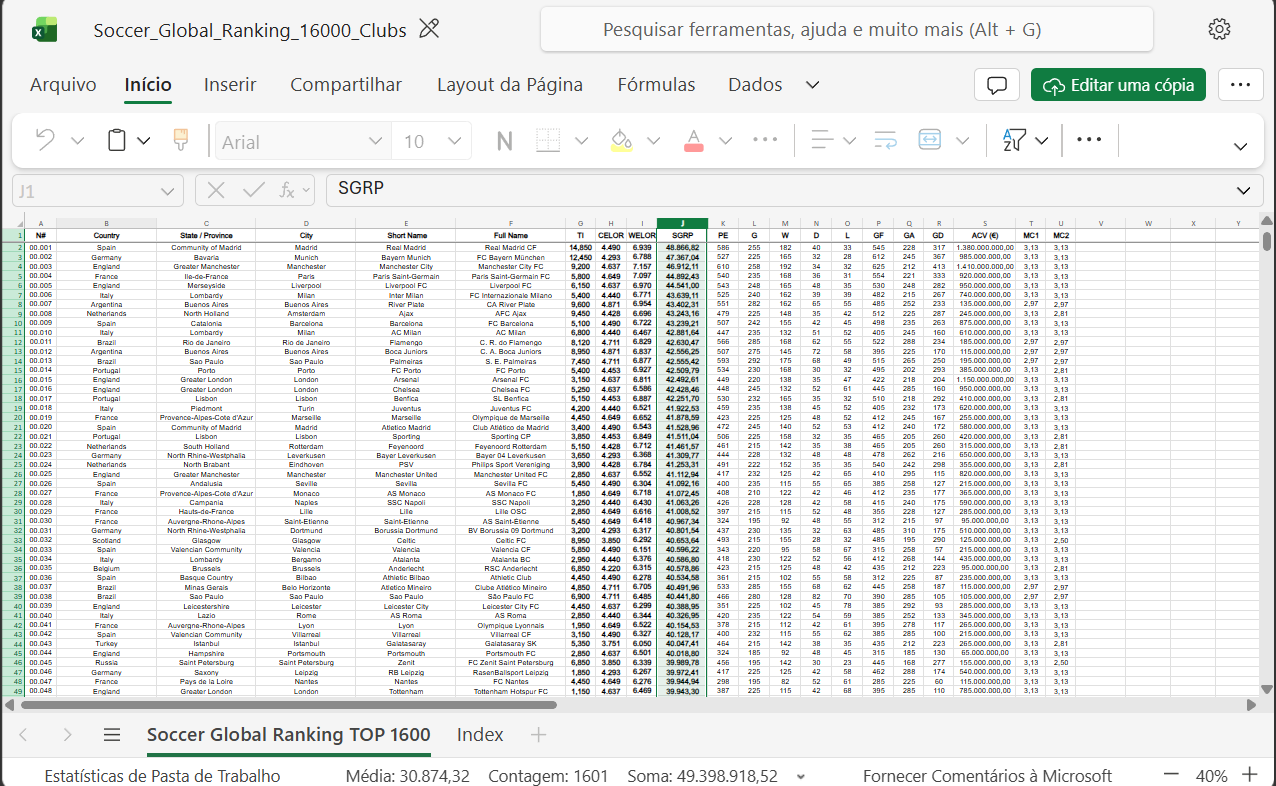Open the all sheets list icon
Viewport: 1276px width, 786px height.
(112, 735)
